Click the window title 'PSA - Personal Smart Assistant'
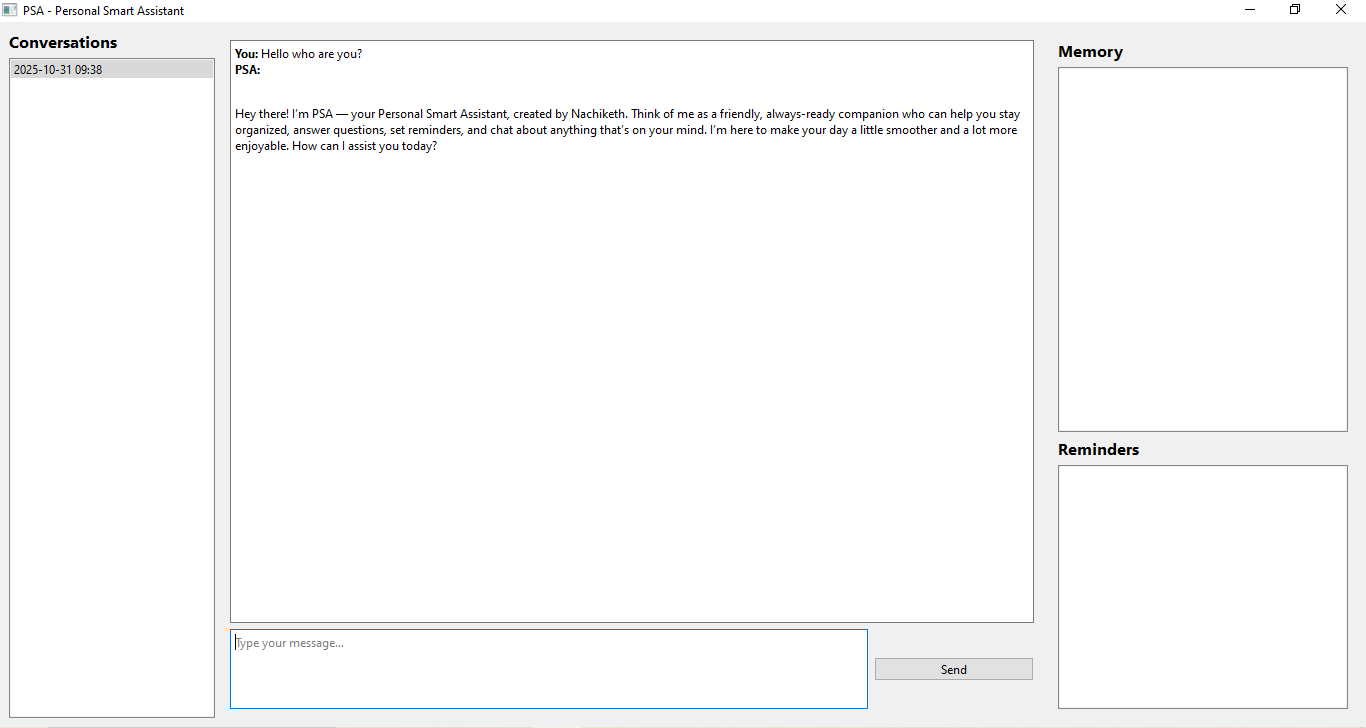Screen dimensions: 1366x728 pyautogui.click(x=104, y=11)
